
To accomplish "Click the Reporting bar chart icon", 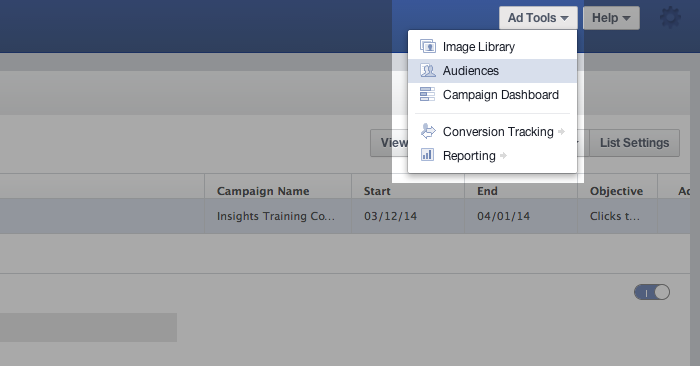I will [x=427, y=155].
